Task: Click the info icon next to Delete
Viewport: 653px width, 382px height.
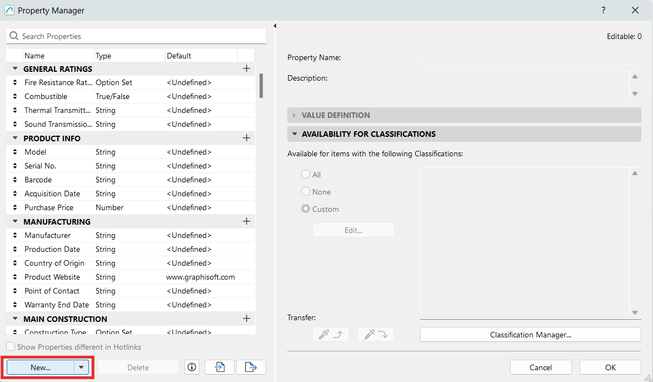Action: [192, 367]
